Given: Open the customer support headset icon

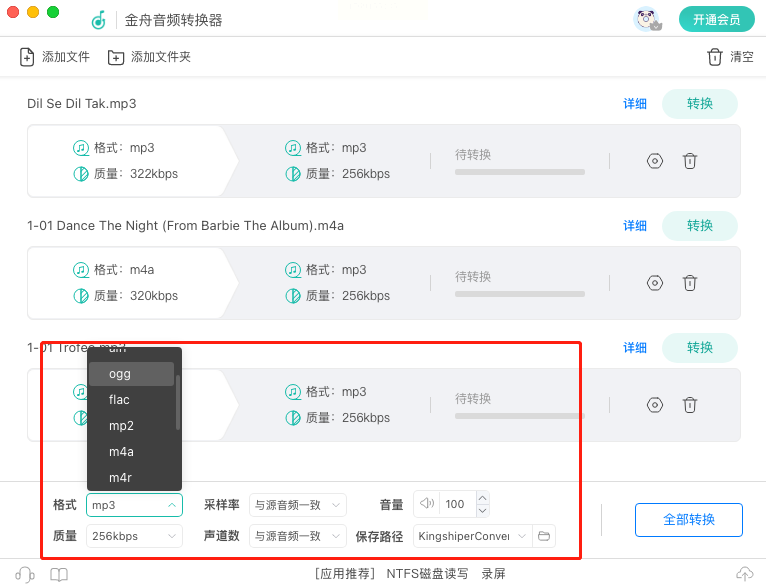Looking at the screenshot, I should pos(25,574).
